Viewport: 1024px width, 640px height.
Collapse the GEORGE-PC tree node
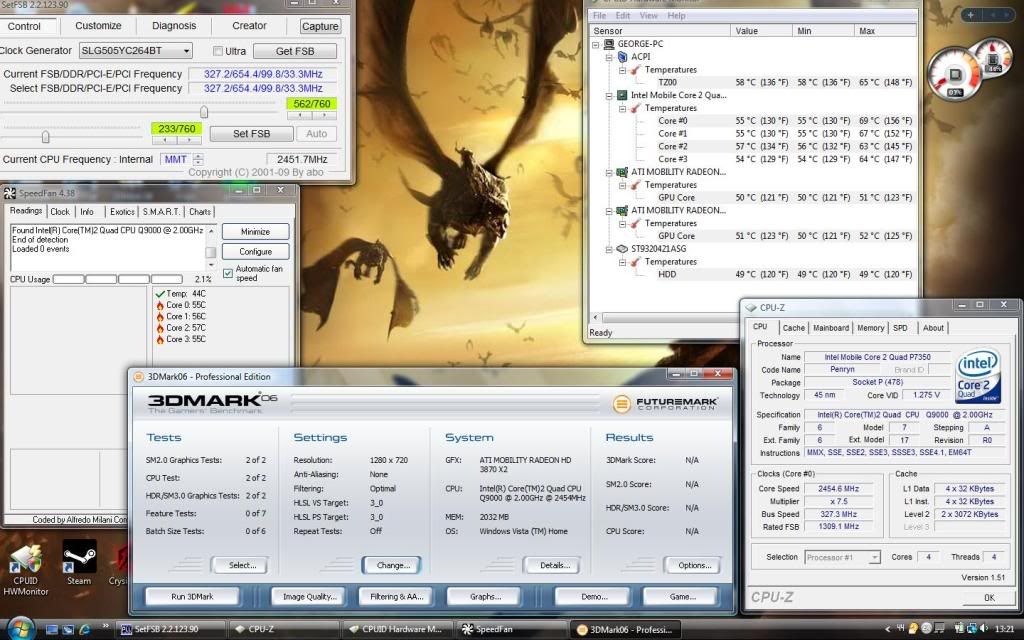596,44
